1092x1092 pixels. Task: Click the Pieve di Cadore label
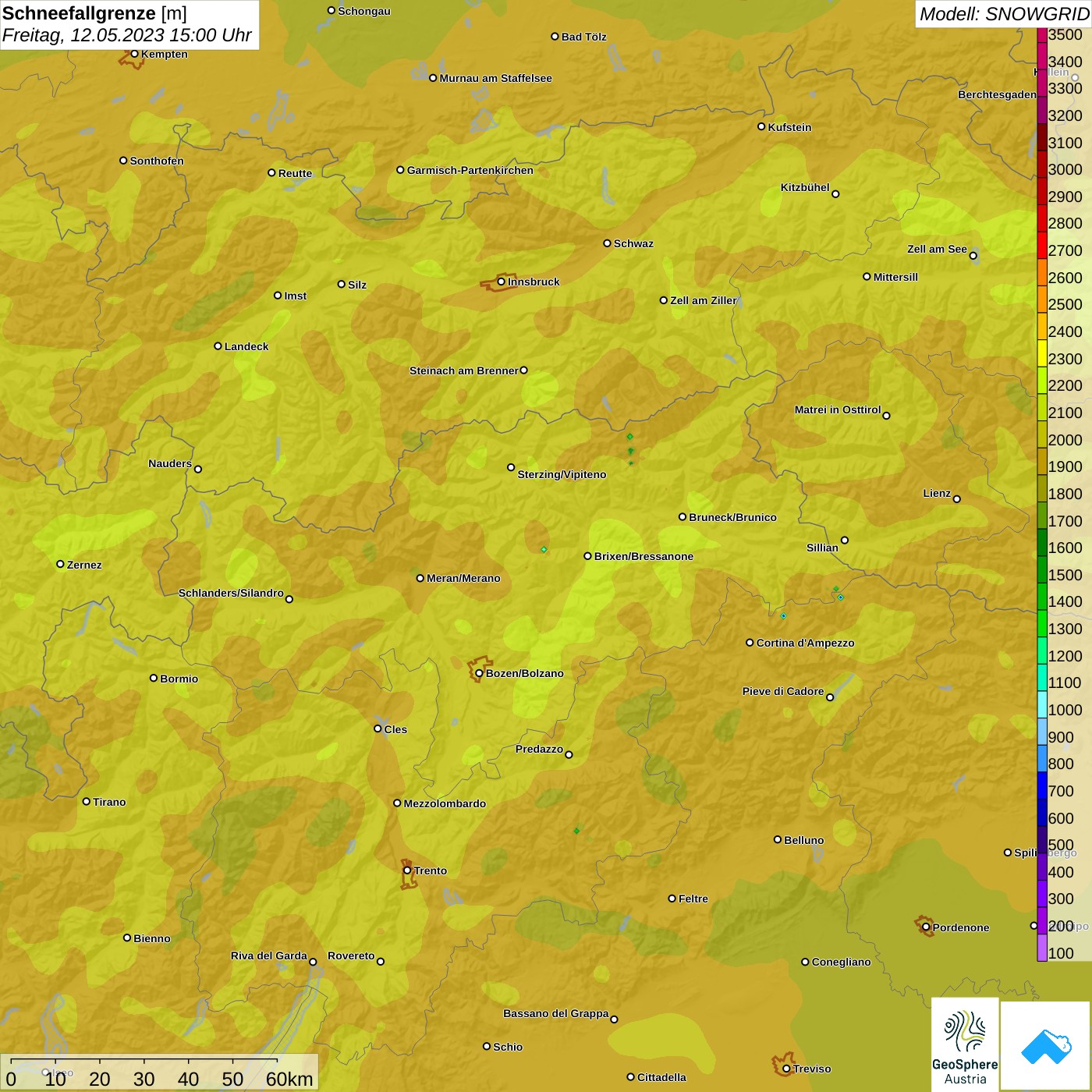pyautogui.click(x=783, y=691)
